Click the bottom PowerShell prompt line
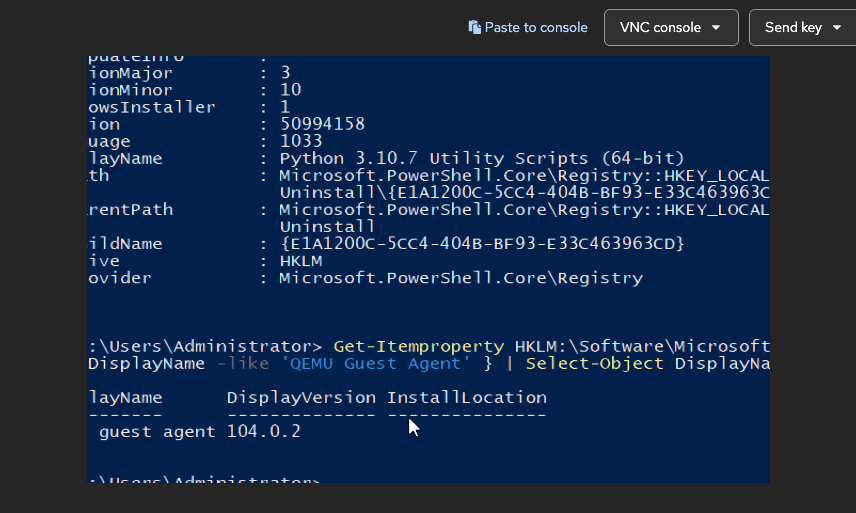This screenshot has height=513, width=856. pos(204,480)
